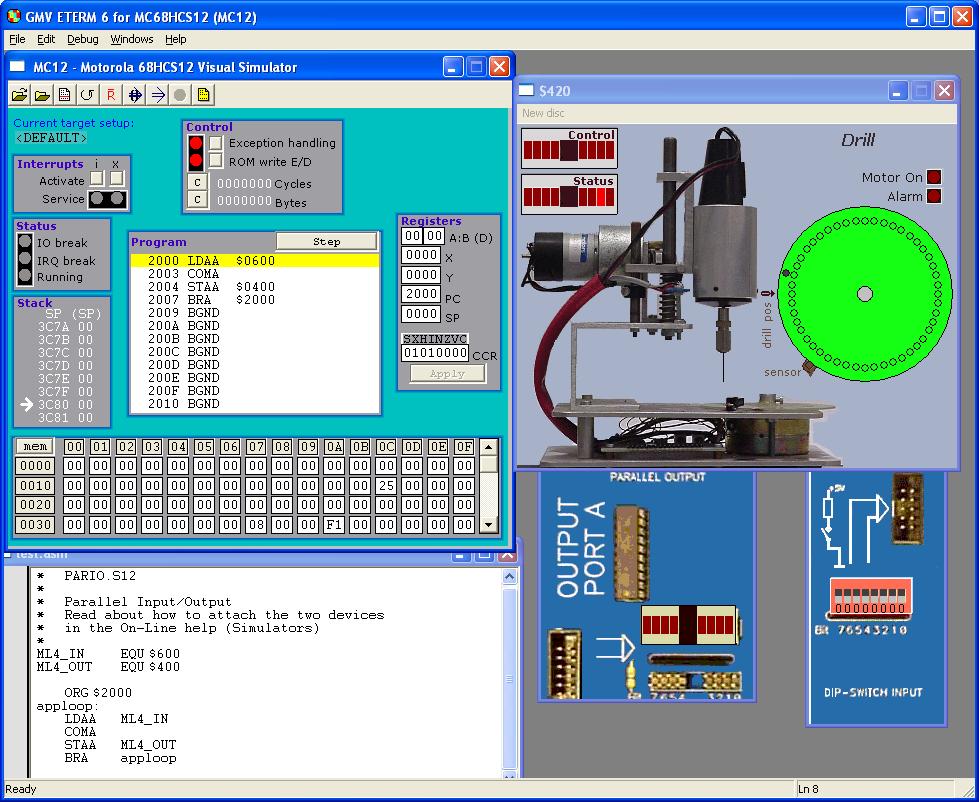Click the Y register input field
This screenshot has height=802, width=979.
click(x=421, y=275)
